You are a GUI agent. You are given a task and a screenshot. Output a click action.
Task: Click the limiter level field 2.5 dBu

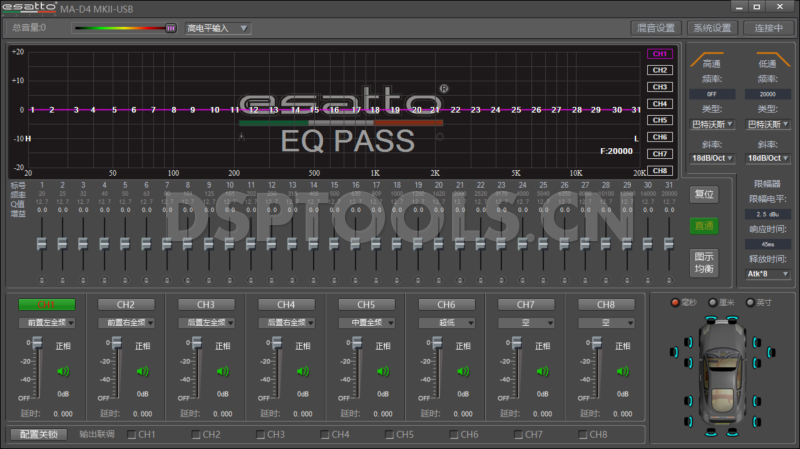click(x=768, y=214)
